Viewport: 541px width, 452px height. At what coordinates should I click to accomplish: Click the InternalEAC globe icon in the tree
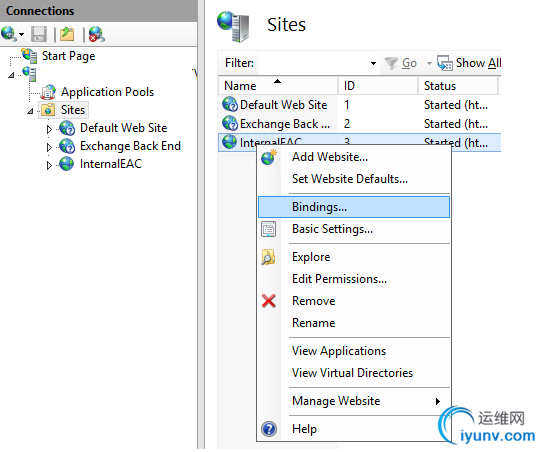point(66,164)
